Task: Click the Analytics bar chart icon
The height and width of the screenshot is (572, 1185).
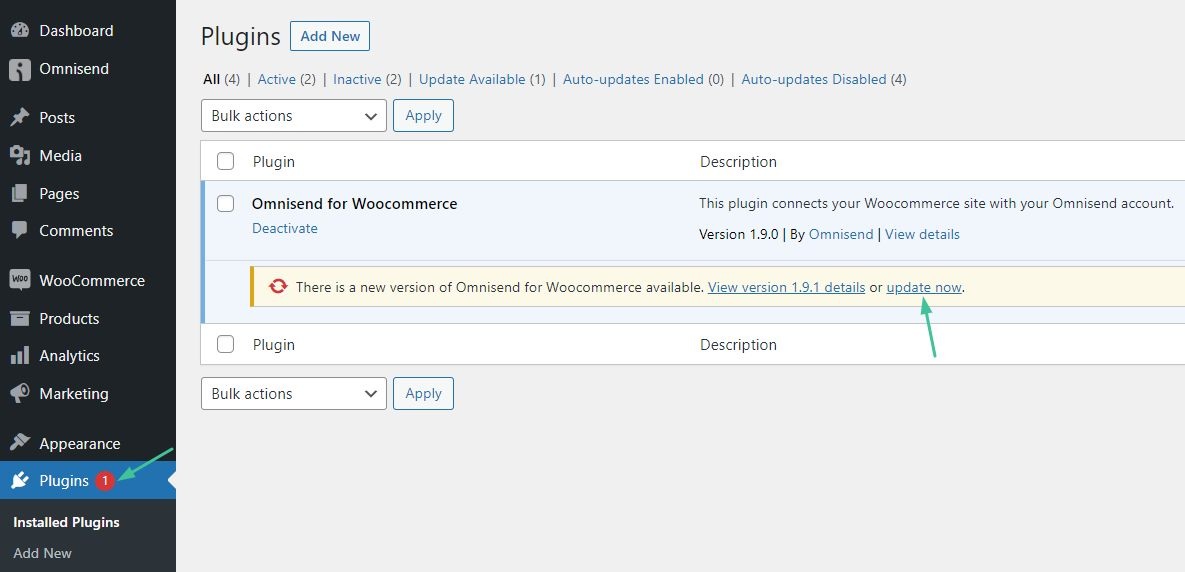Action: click(20, 355)
